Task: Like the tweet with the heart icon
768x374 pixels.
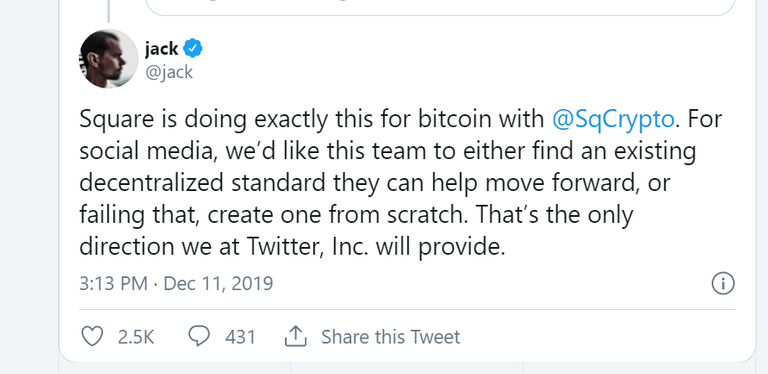Action: pos(92,337)
